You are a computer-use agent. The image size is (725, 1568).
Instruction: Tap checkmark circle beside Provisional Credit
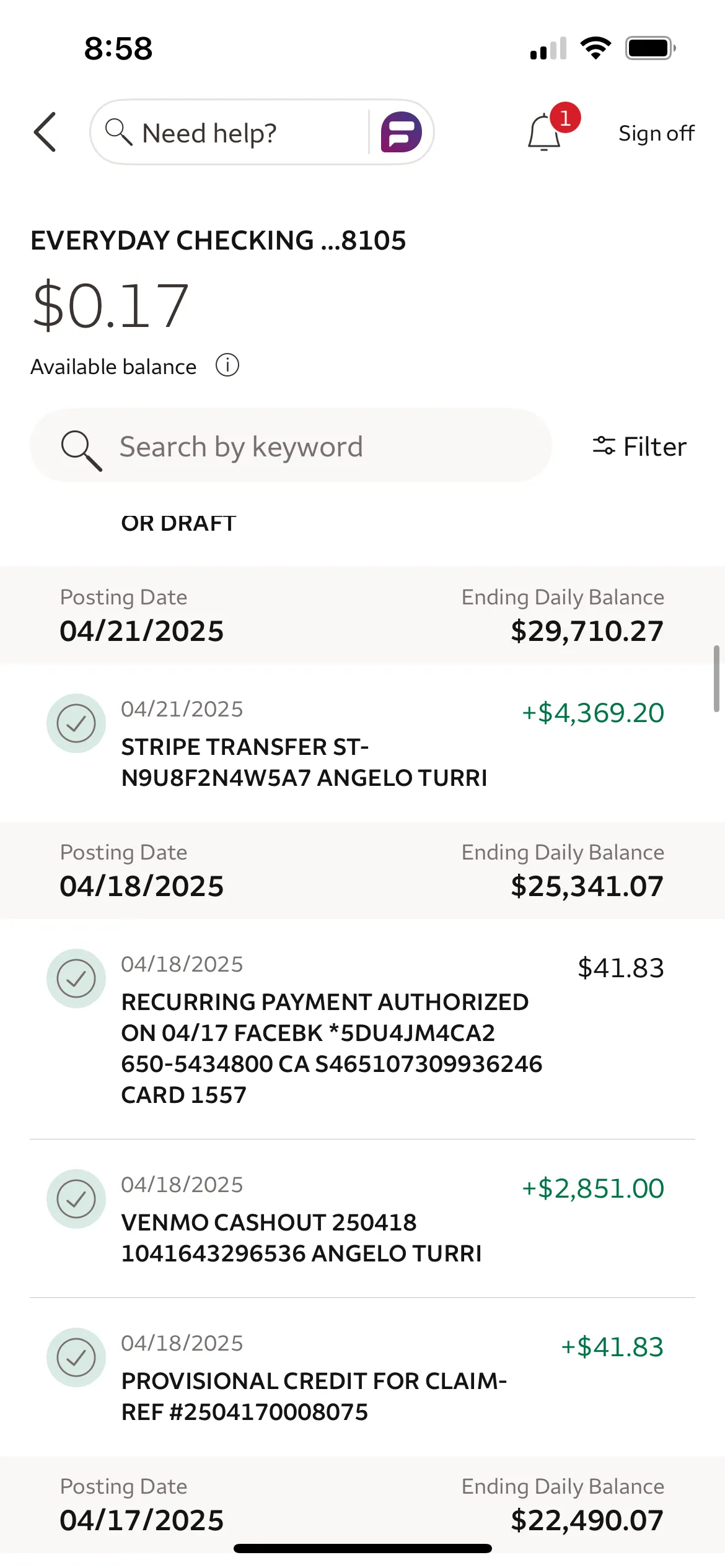point(76,1357)
